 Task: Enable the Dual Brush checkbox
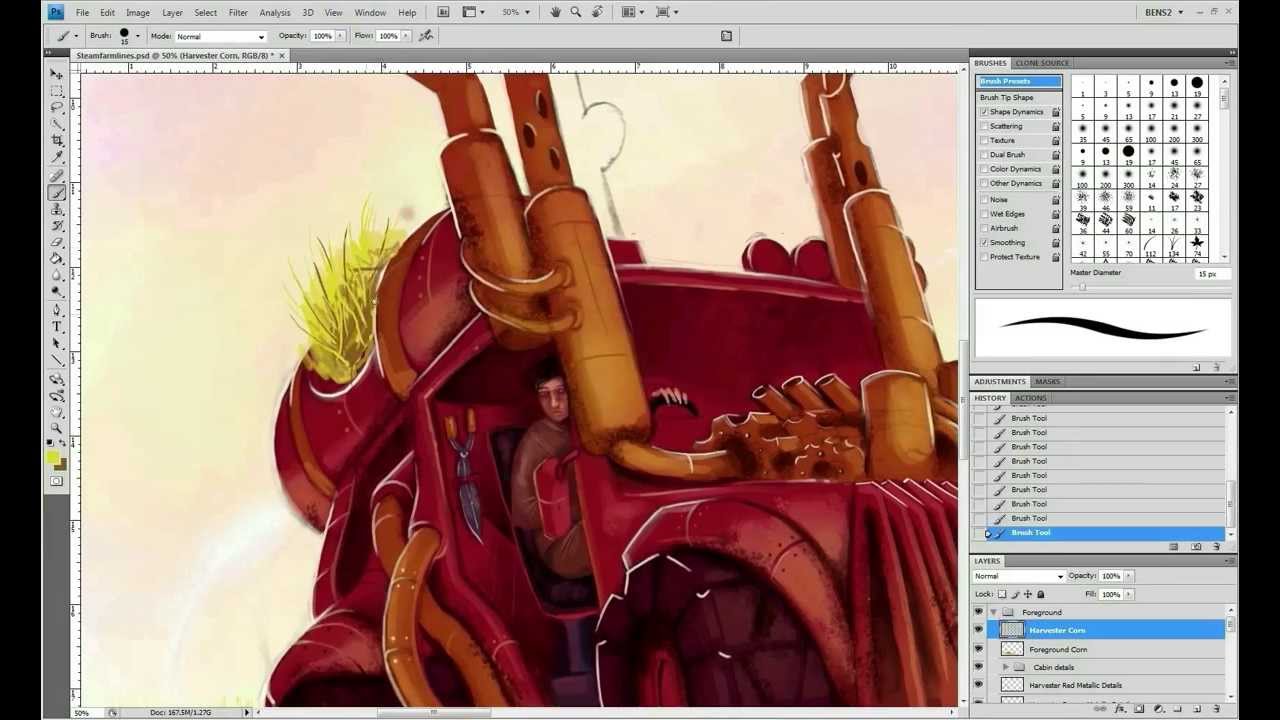(x=984, y=155)
